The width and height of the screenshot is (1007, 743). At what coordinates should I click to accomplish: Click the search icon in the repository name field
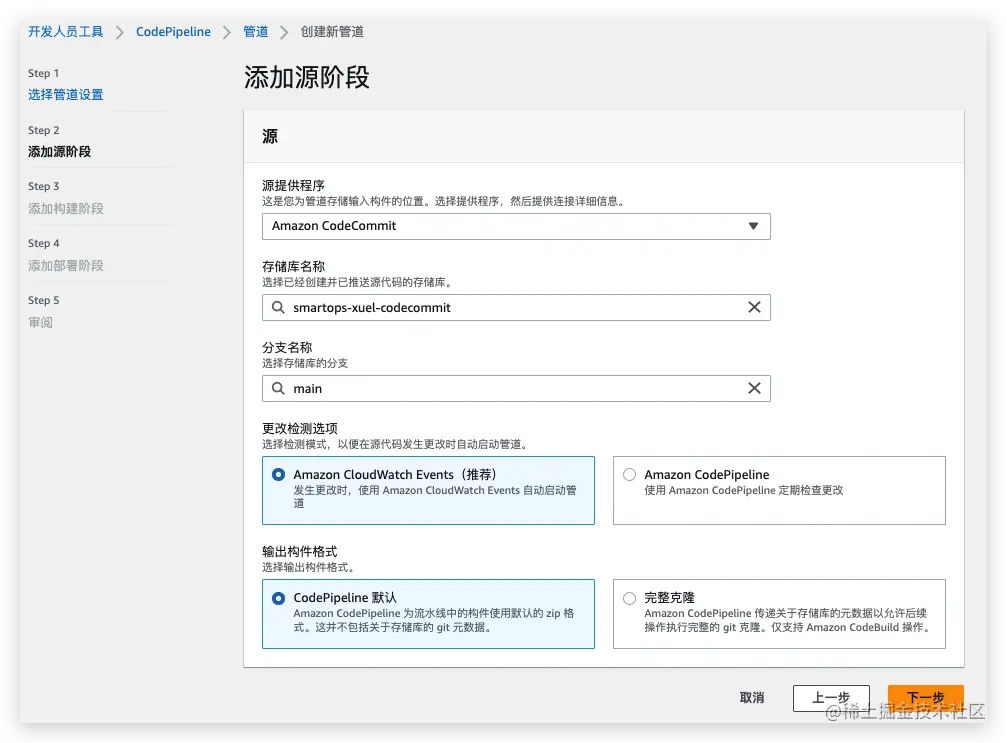coord(278,308)
